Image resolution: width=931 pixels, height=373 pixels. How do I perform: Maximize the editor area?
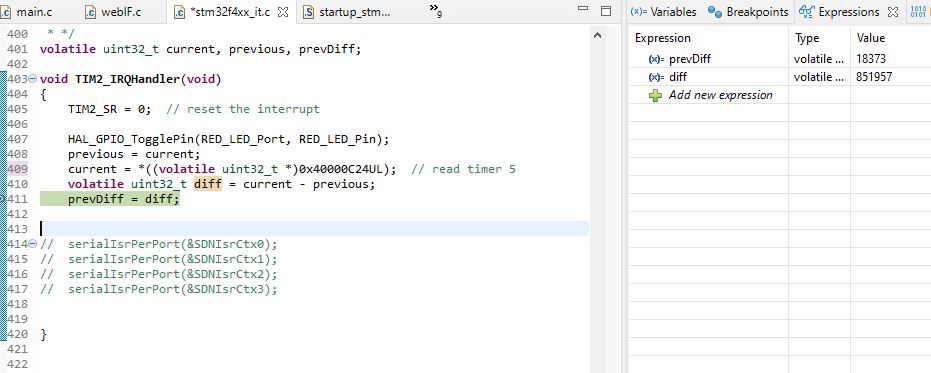click(606, 11)
